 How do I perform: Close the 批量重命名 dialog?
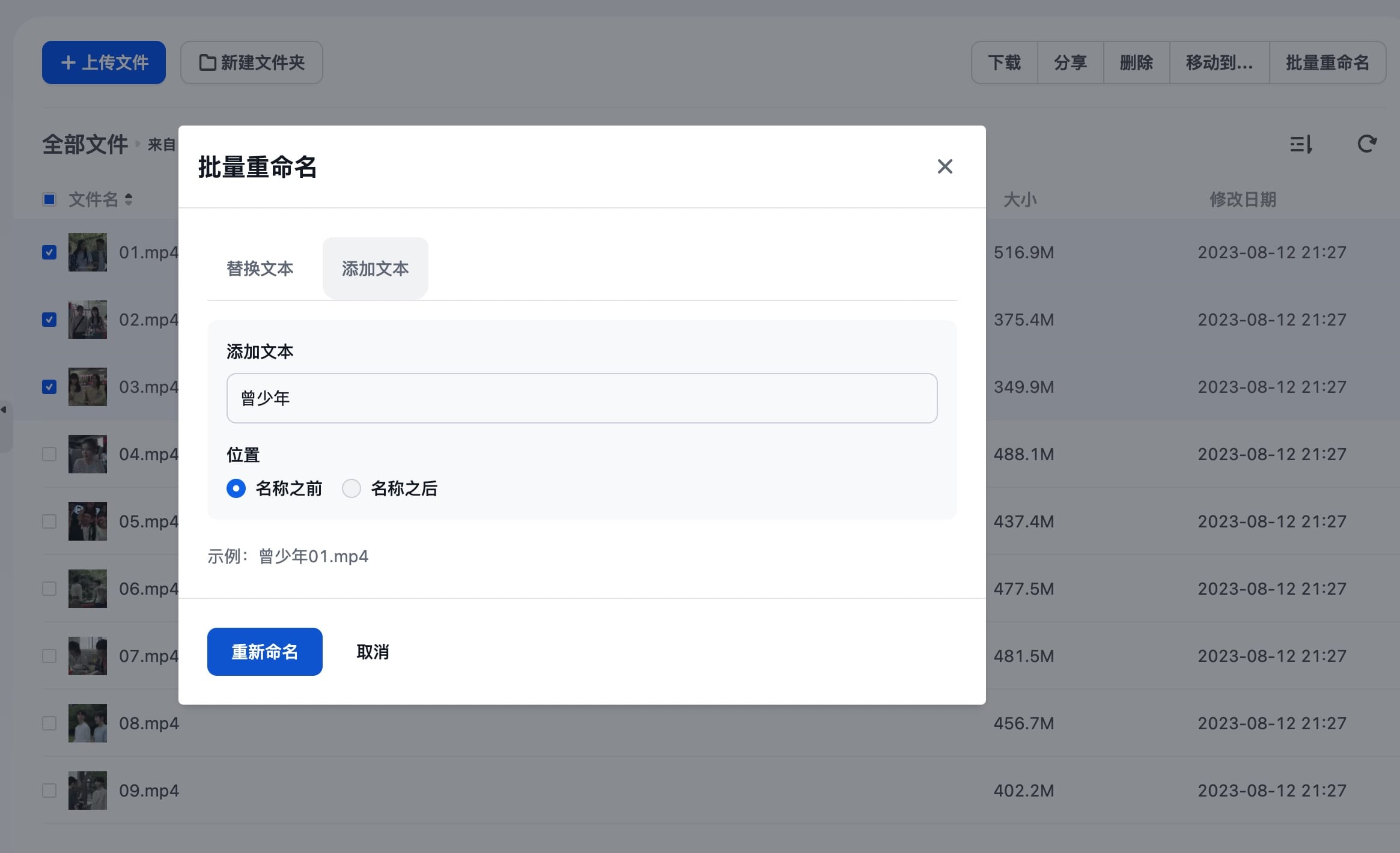(x=944, y=166)
